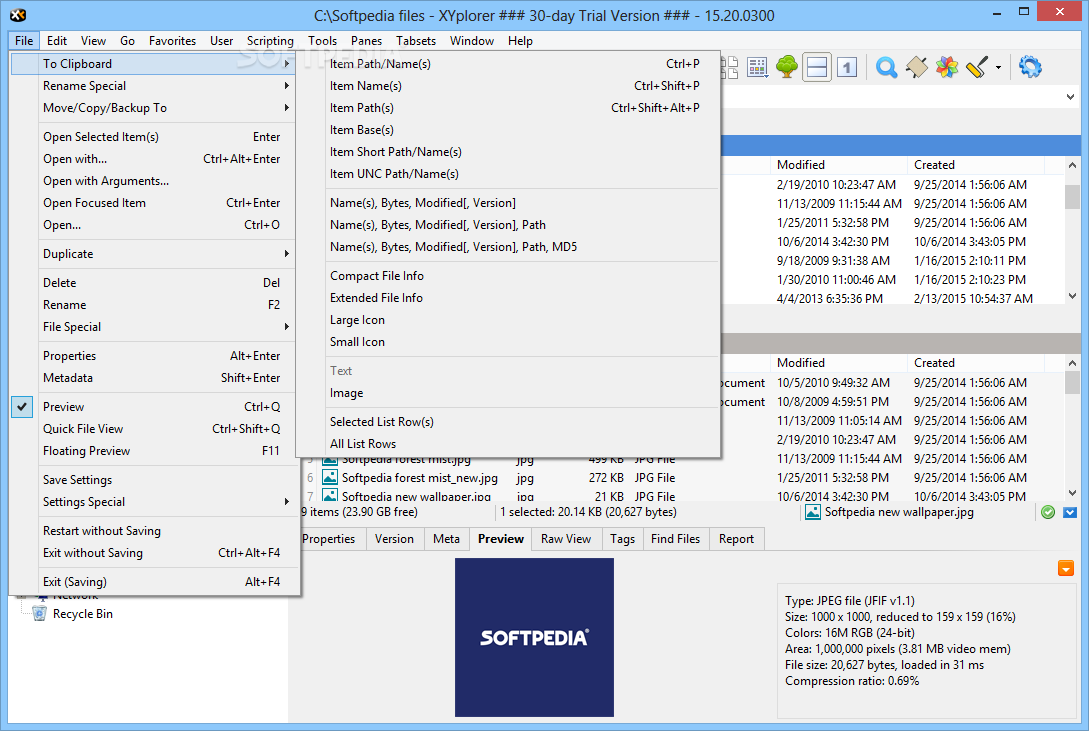Click the Recycle Bin icon in the tree
The width and height of the screenshot is (1089, 731).
(x=40, y=614)
